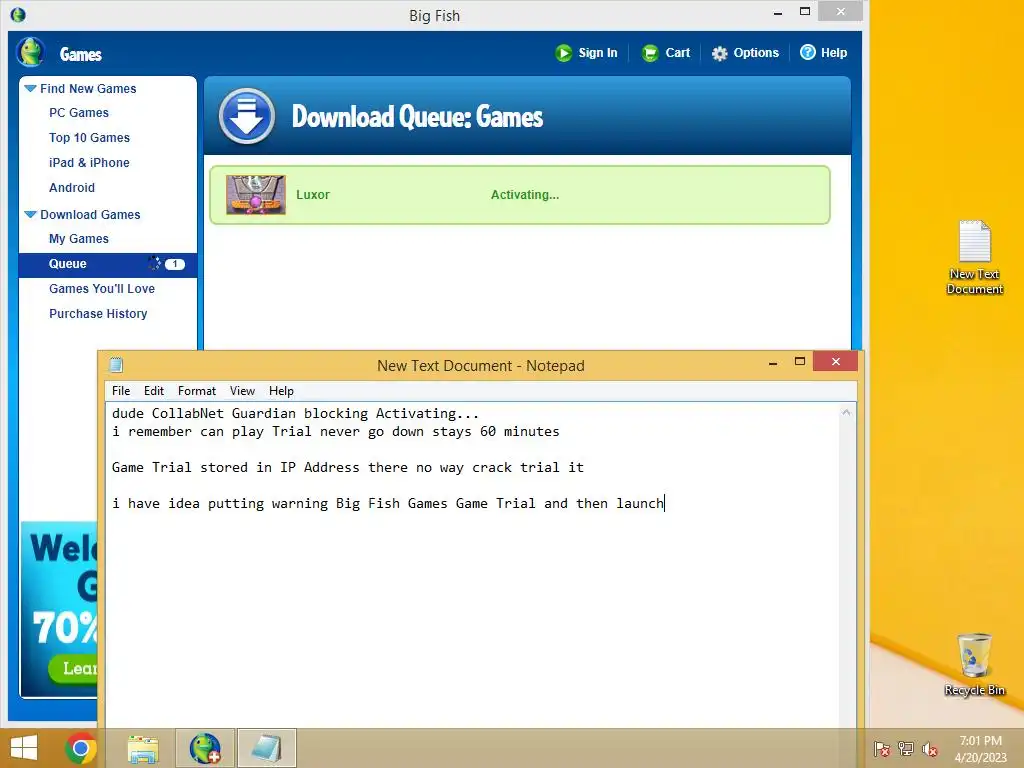Image resolution: width=1024 pixels, height=768 pixels.
Task: Click the network tray icon
Action: (x=906, y=748)
